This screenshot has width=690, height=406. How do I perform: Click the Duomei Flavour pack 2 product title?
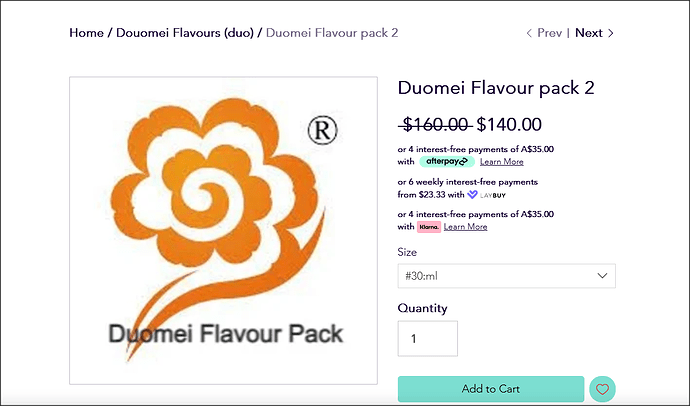pos(496,88)
